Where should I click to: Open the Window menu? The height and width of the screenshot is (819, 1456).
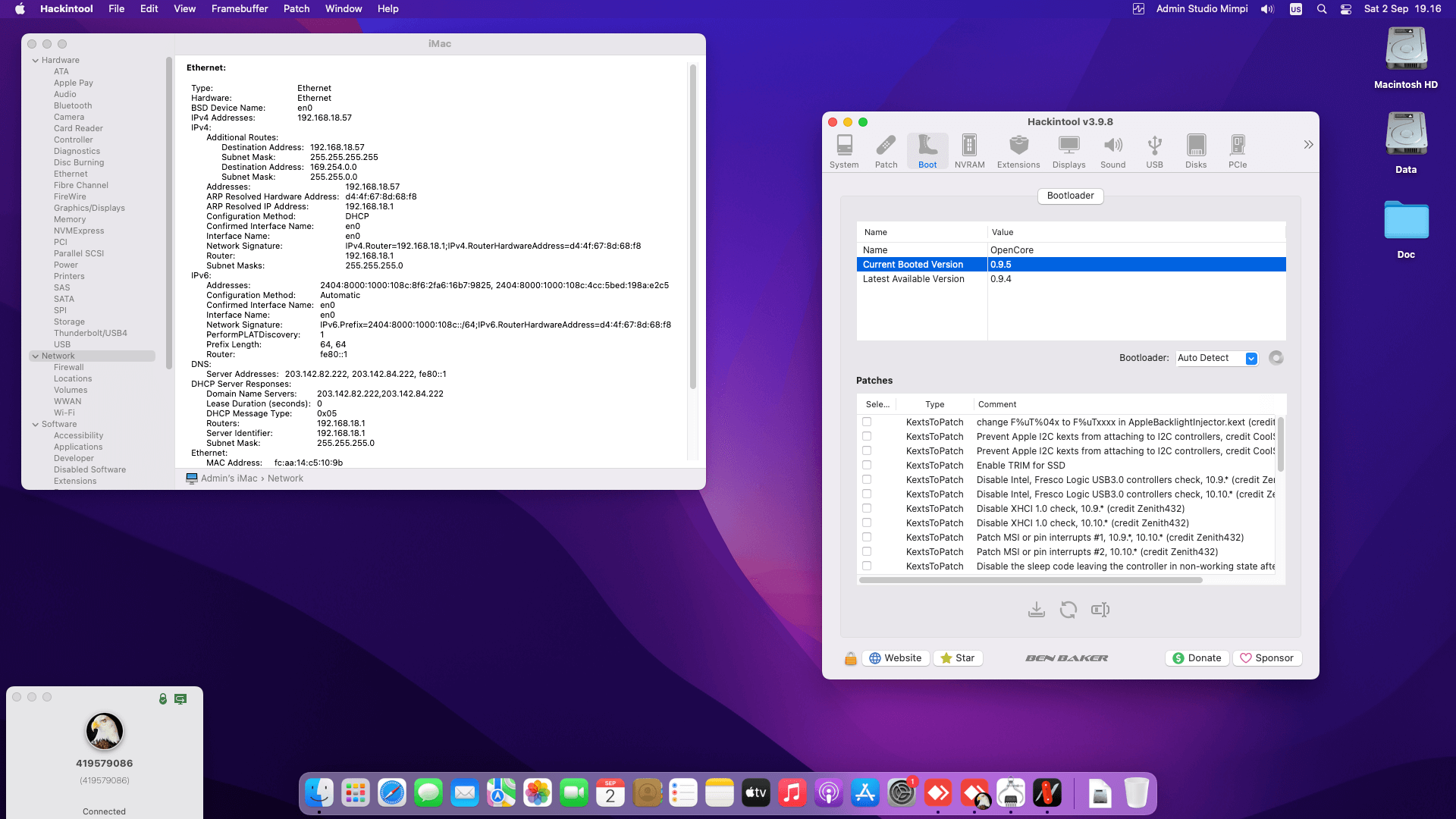point(344,9)
